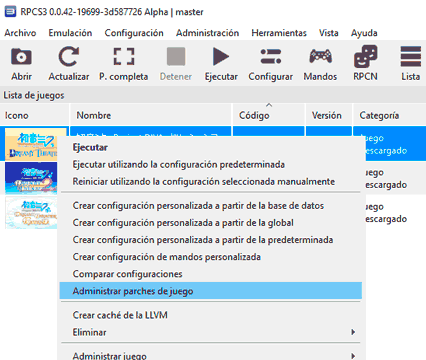Select the Dreamy Theater game thumbnail

tap(31, 144)
